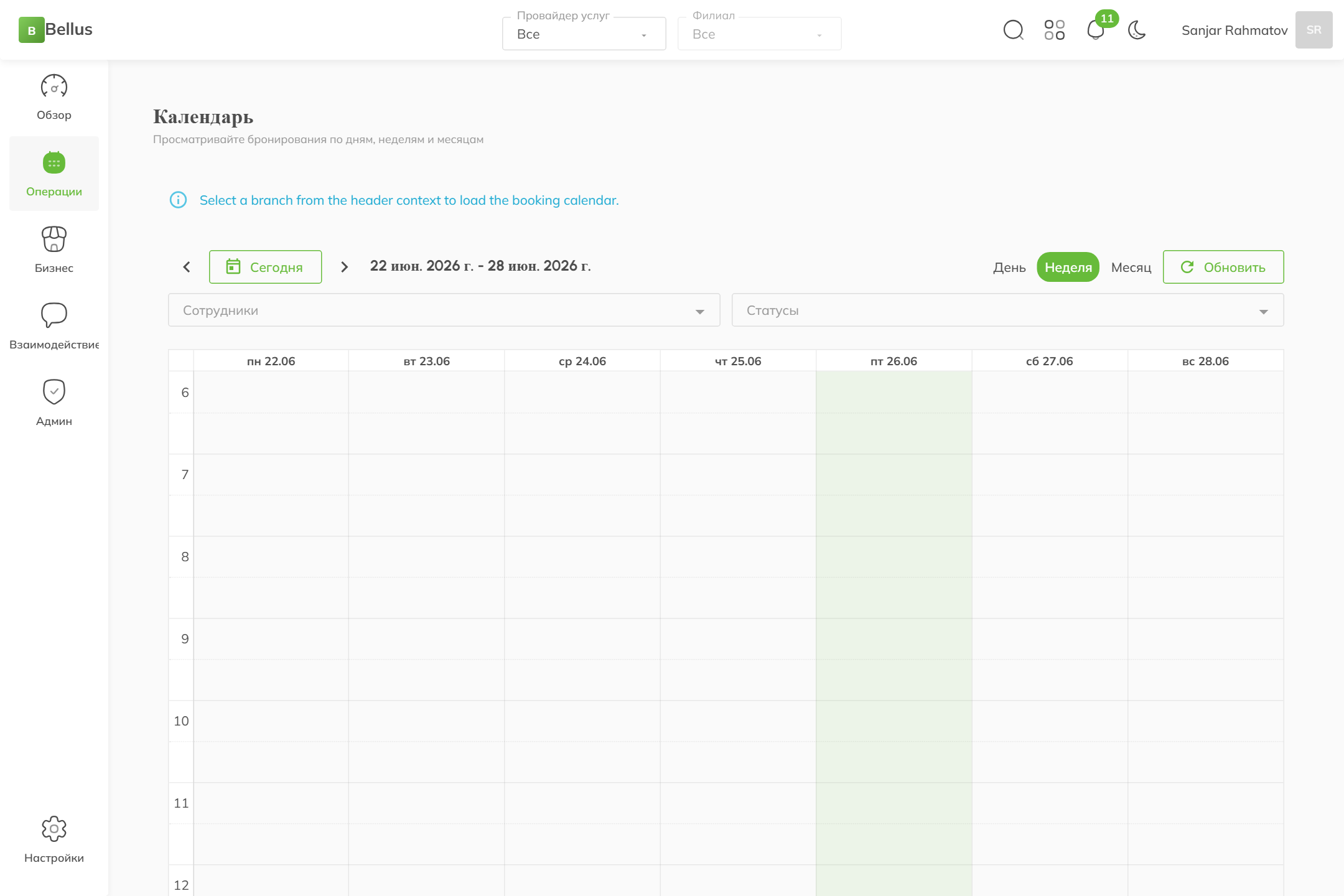Image resolution: width=1344 pixels, height=896 pixels.
Task: Click the чт 25.06 column header
Action: [x=738, y=362]
